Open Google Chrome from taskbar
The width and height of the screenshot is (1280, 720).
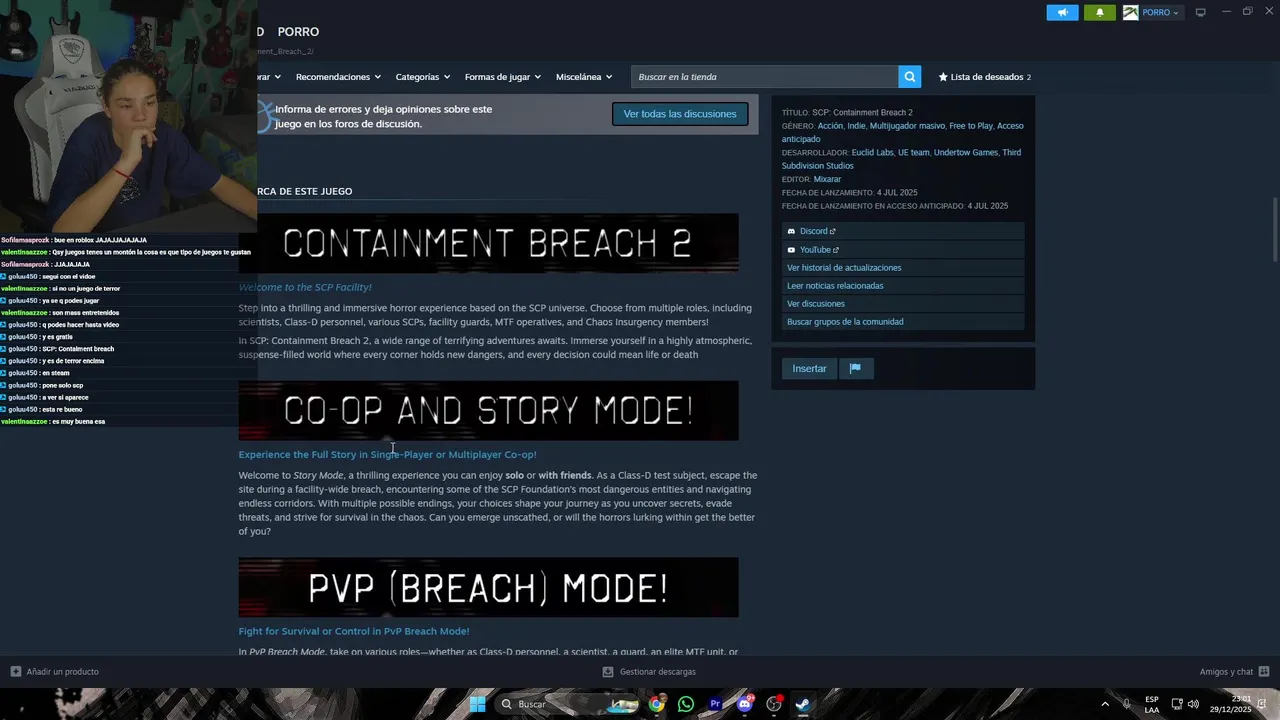pyautogui.click(x=656, y=704)
